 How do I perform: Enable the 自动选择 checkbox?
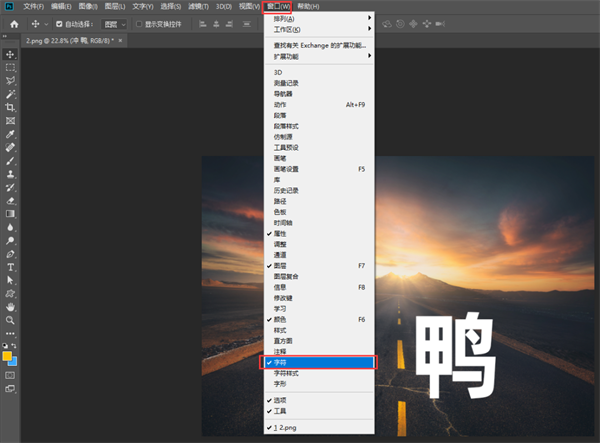click(x=59, y=24)
